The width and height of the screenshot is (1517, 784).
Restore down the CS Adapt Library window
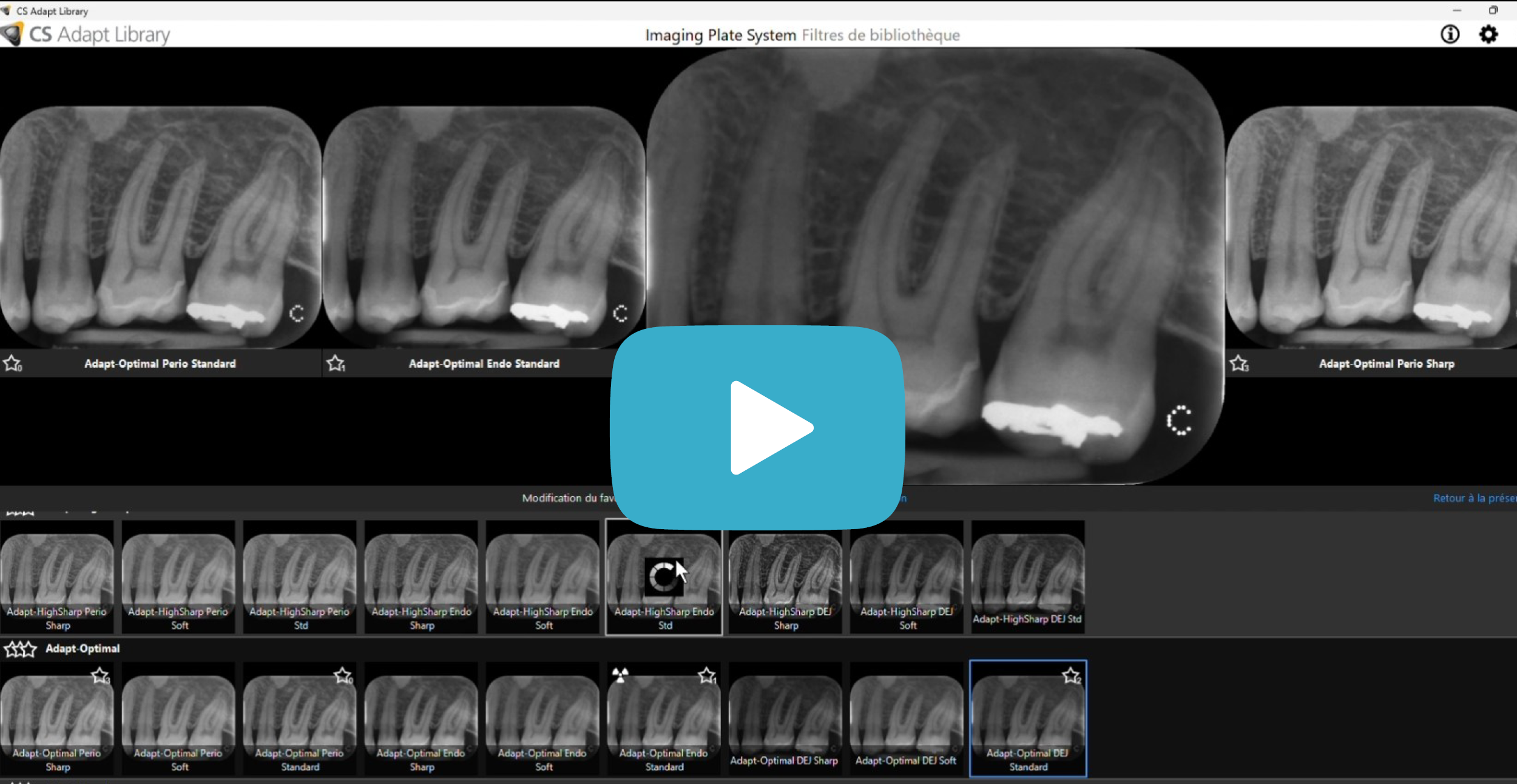(1493, 10)
